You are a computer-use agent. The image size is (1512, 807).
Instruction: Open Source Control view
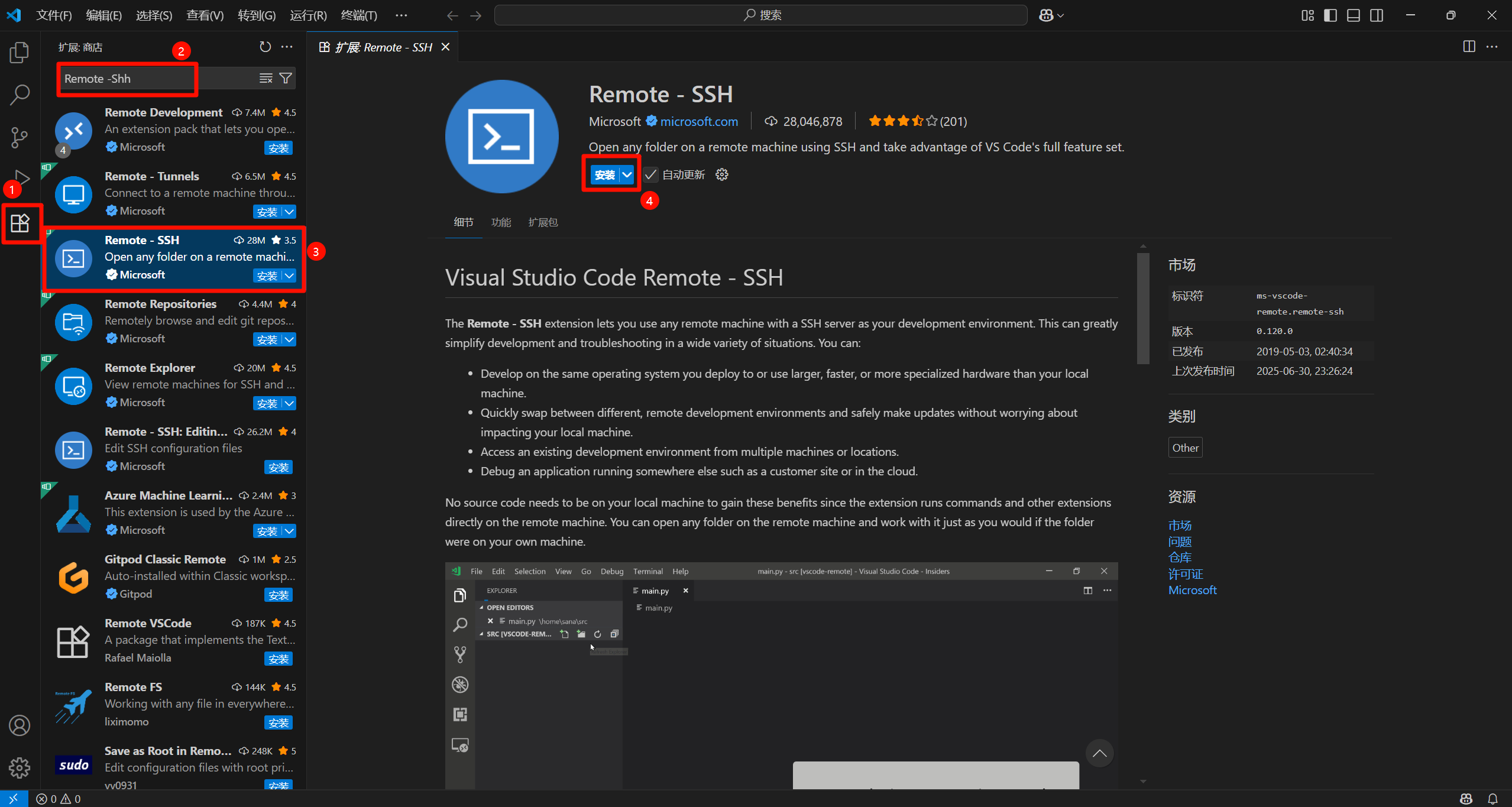20,137
